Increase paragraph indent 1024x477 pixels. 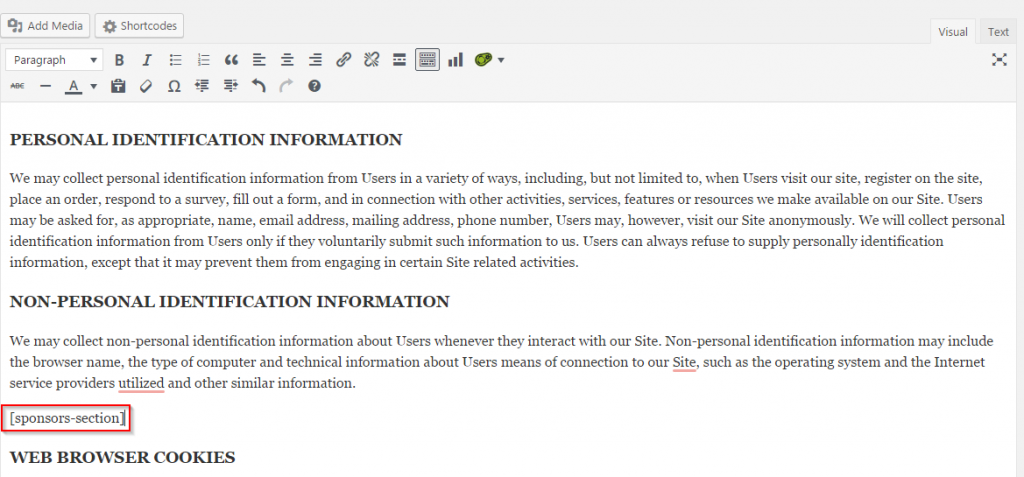click(x=231, y=86)
